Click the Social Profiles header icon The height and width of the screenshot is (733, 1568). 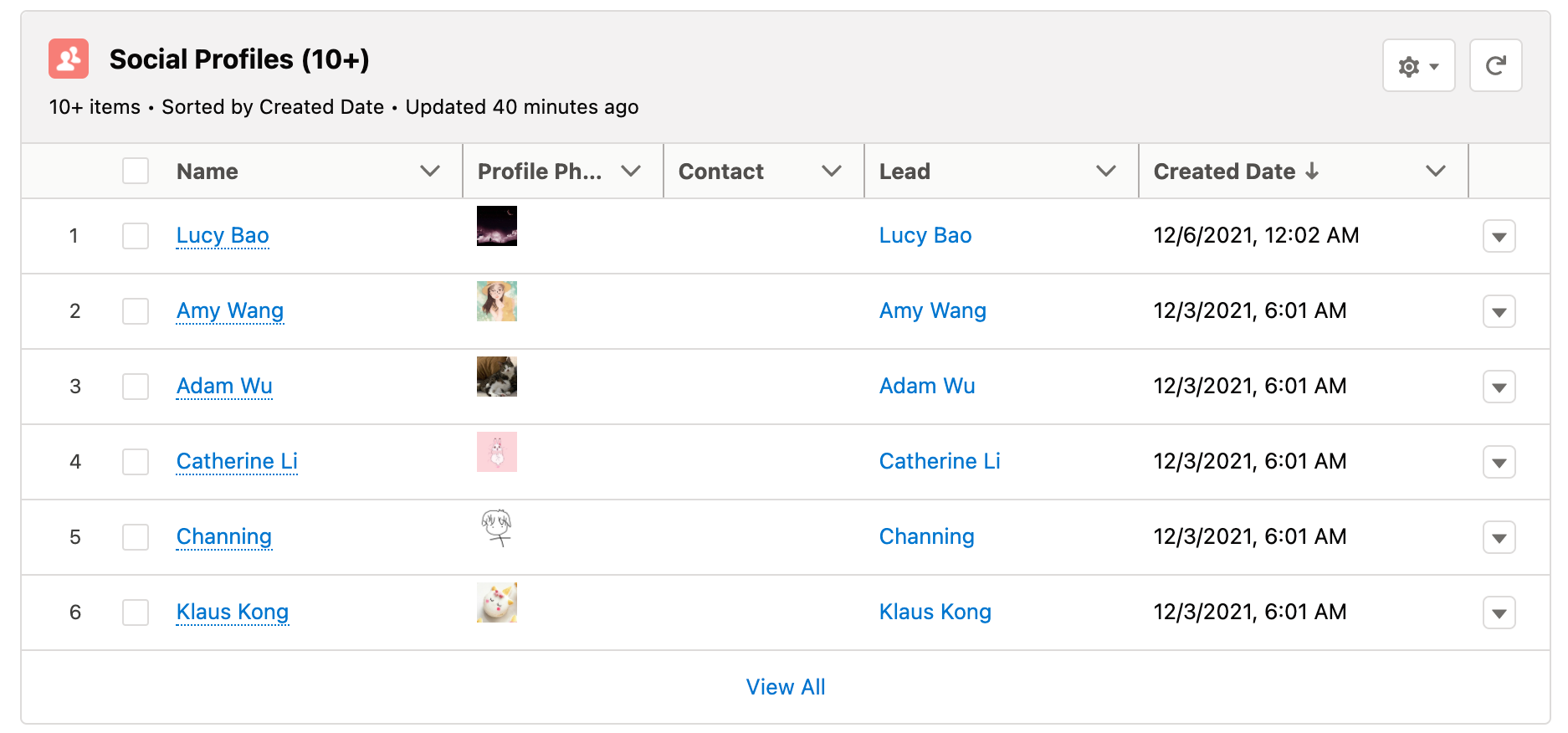[69, 59]
